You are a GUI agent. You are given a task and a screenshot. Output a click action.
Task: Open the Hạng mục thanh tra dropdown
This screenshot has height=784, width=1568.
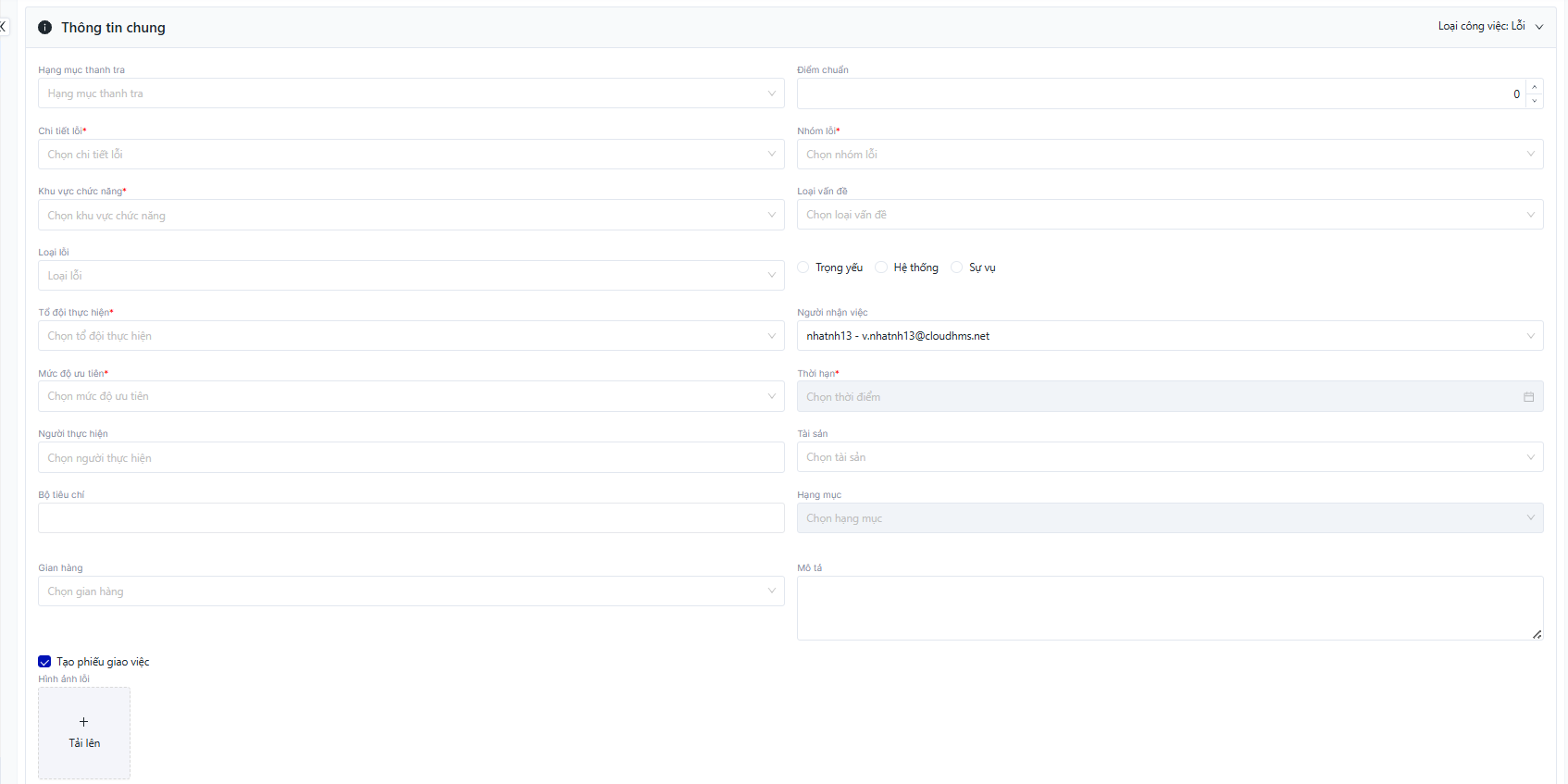click(x=410, y=93)
